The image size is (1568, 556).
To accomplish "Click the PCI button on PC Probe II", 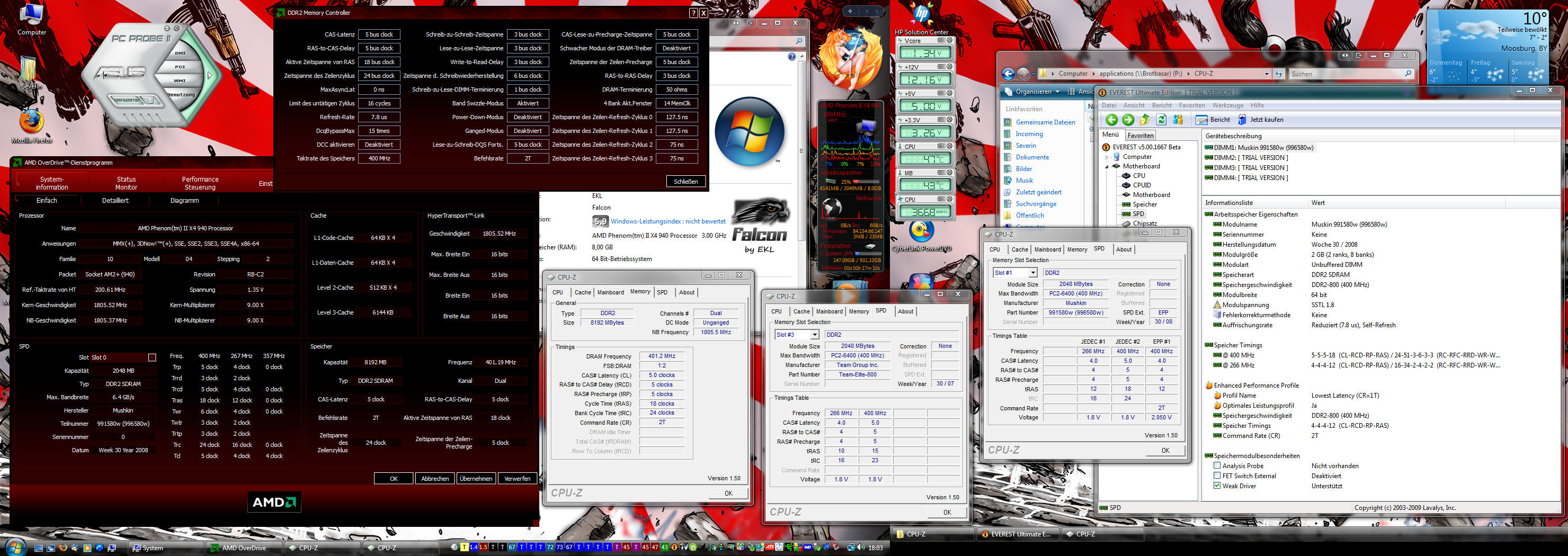I will [x=180, y=67].
